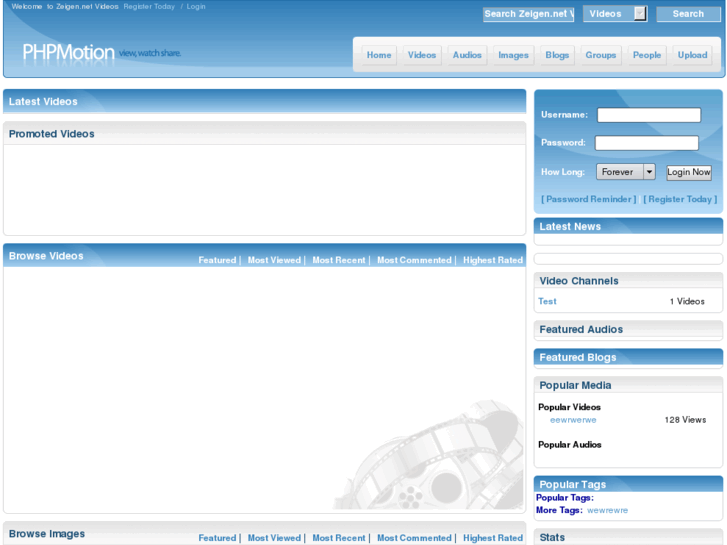
Task: Go to the Home nav tab
Action: pos(379,55)
